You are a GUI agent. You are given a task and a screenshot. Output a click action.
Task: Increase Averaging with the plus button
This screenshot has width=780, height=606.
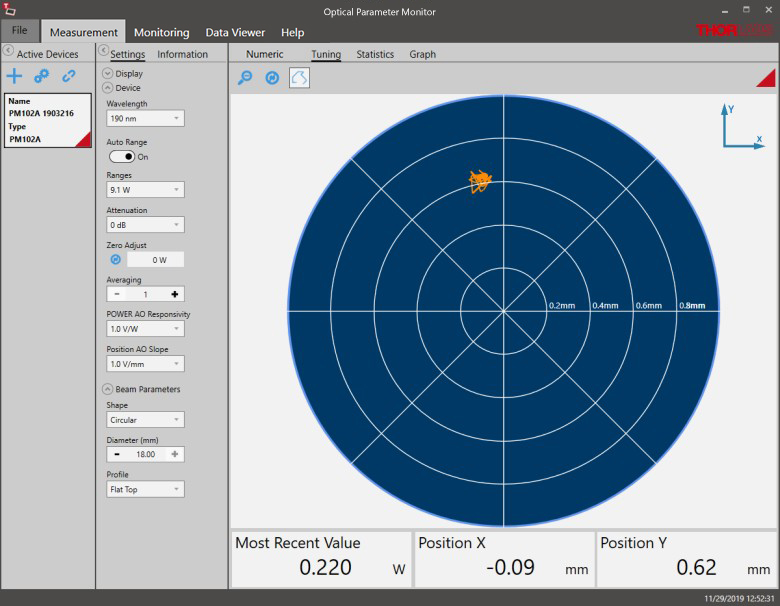(175, 294)
